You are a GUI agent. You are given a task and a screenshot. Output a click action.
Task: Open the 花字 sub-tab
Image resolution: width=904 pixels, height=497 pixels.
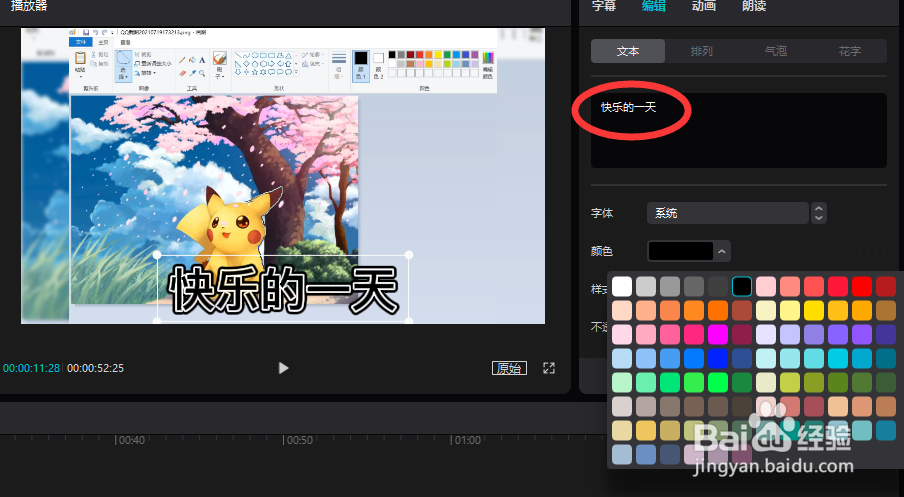[850, 51]
